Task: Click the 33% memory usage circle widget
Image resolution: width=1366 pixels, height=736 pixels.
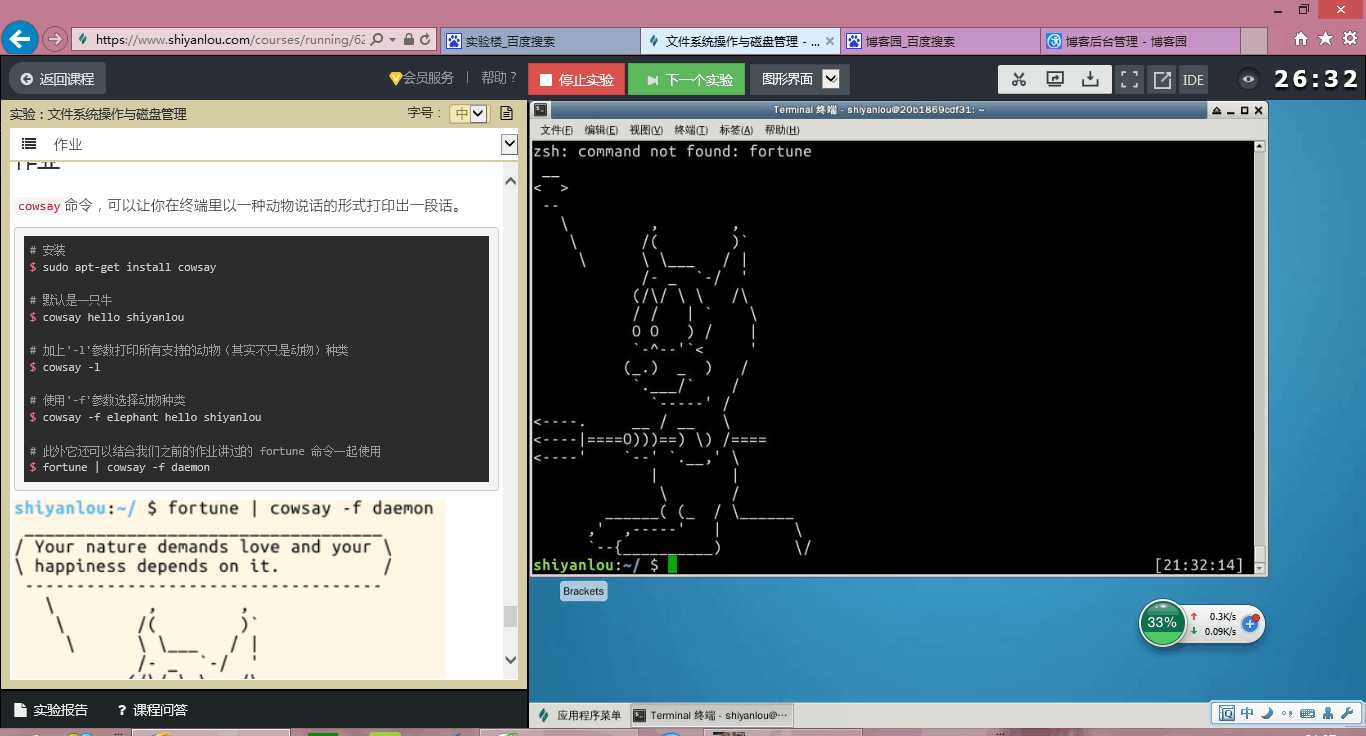Action: (1162, 623)
